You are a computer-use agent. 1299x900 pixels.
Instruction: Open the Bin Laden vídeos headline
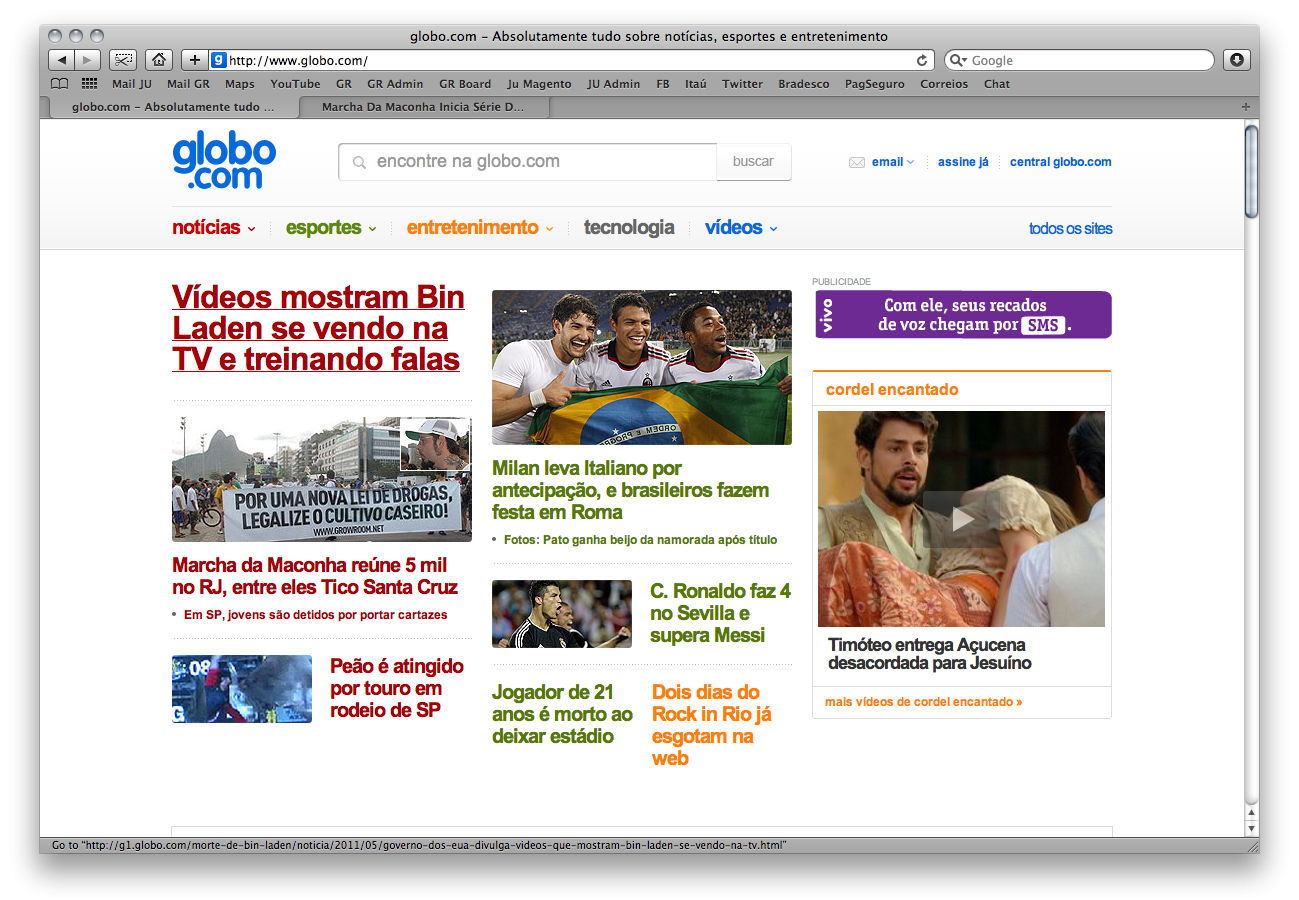coord(318,328)
